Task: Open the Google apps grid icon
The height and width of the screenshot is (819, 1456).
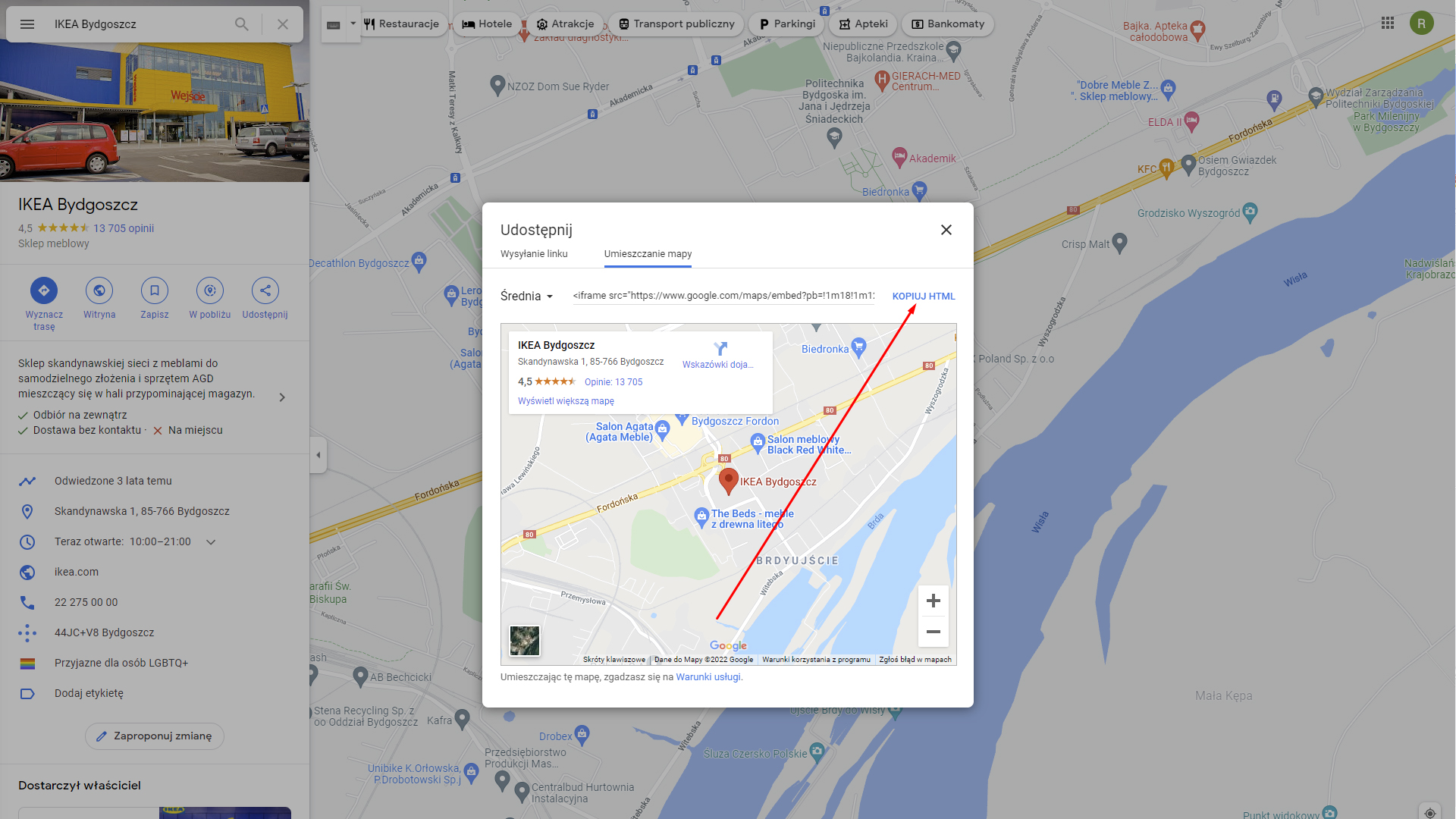Action: tap(1388, 24)
